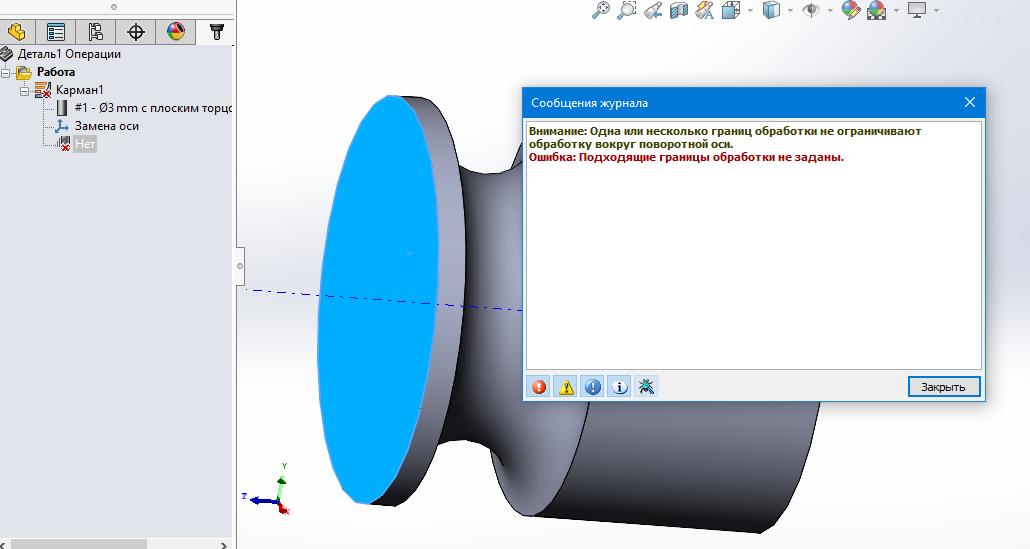Close Сообщения журнала dialog with X
Screen dimensions: 1030x549
pyautogui.click(x=970, y=102)
